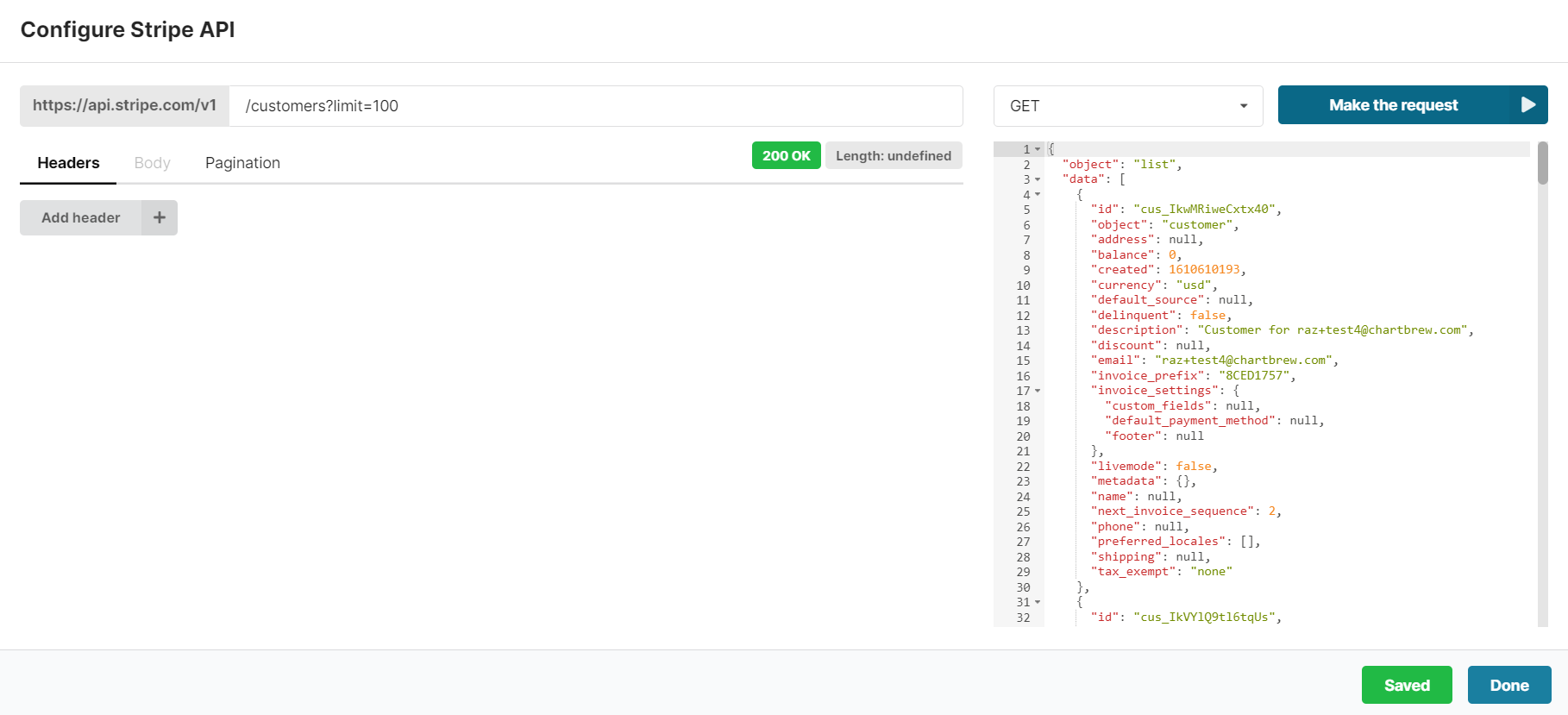1568x715 pixels.
Task: Collapse the invoice_settings block at line 17
Action: click(1038, 391)
